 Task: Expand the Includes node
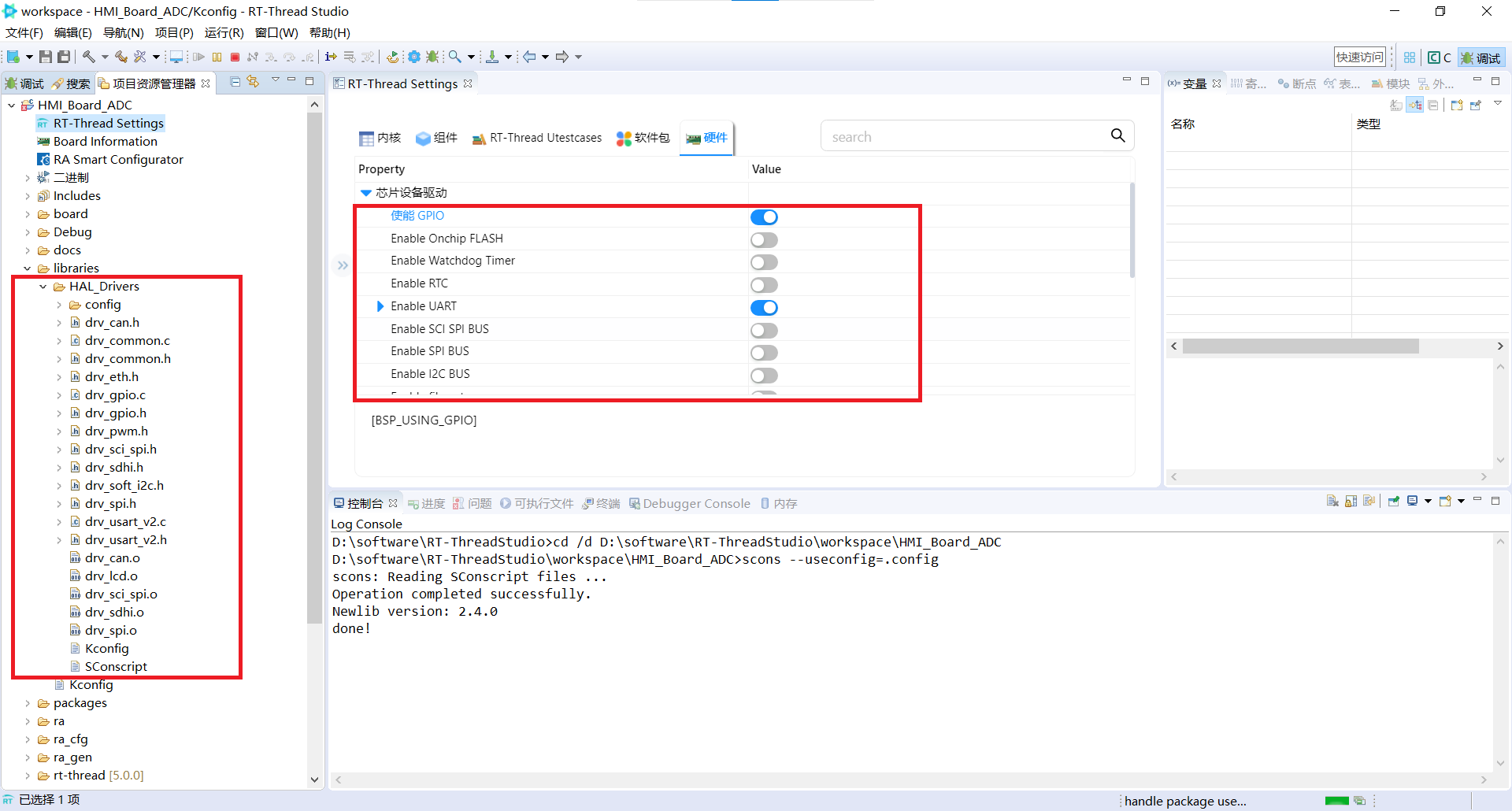coord(28,196)
